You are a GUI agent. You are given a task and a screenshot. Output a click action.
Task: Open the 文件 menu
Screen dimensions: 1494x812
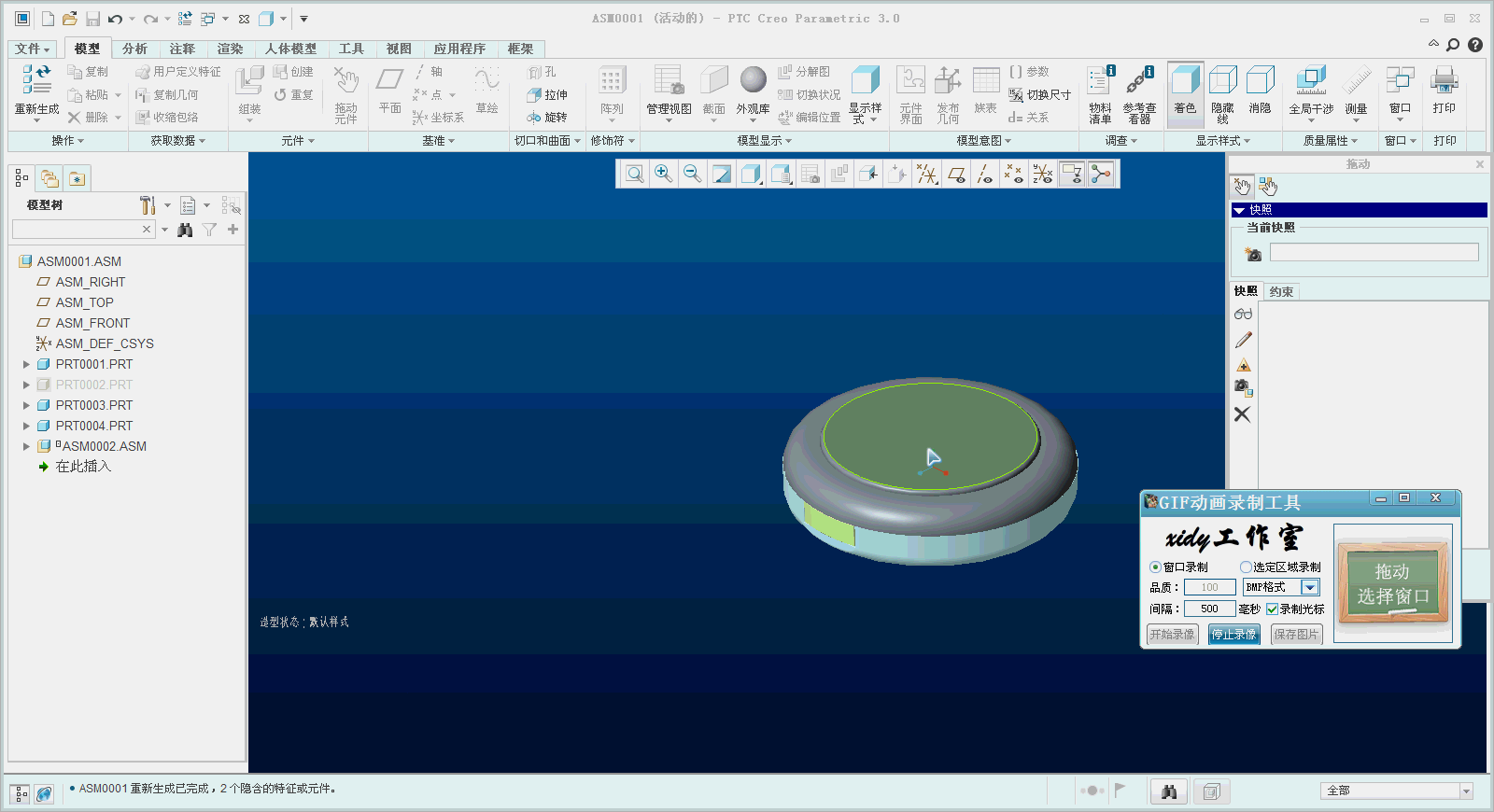point(33,49)
